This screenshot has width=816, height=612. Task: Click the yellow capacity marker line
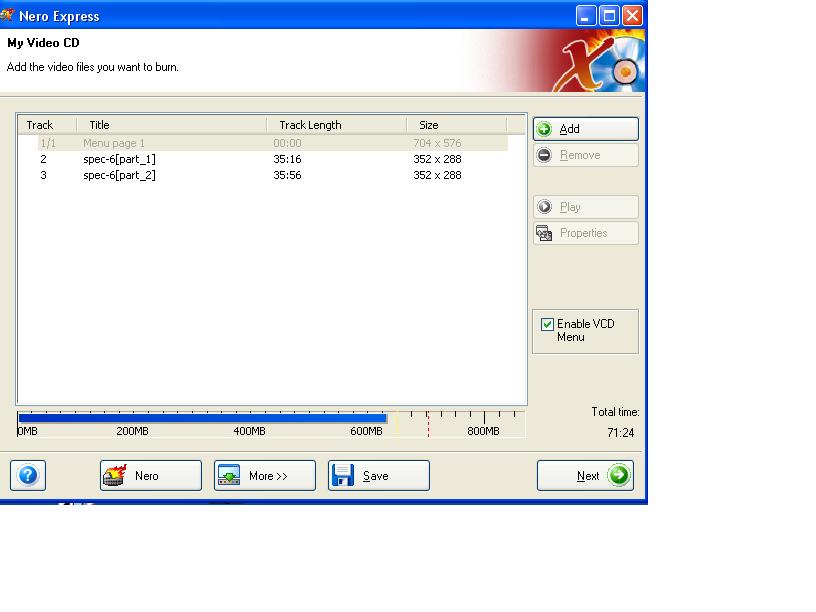click(x=397, y=425)
